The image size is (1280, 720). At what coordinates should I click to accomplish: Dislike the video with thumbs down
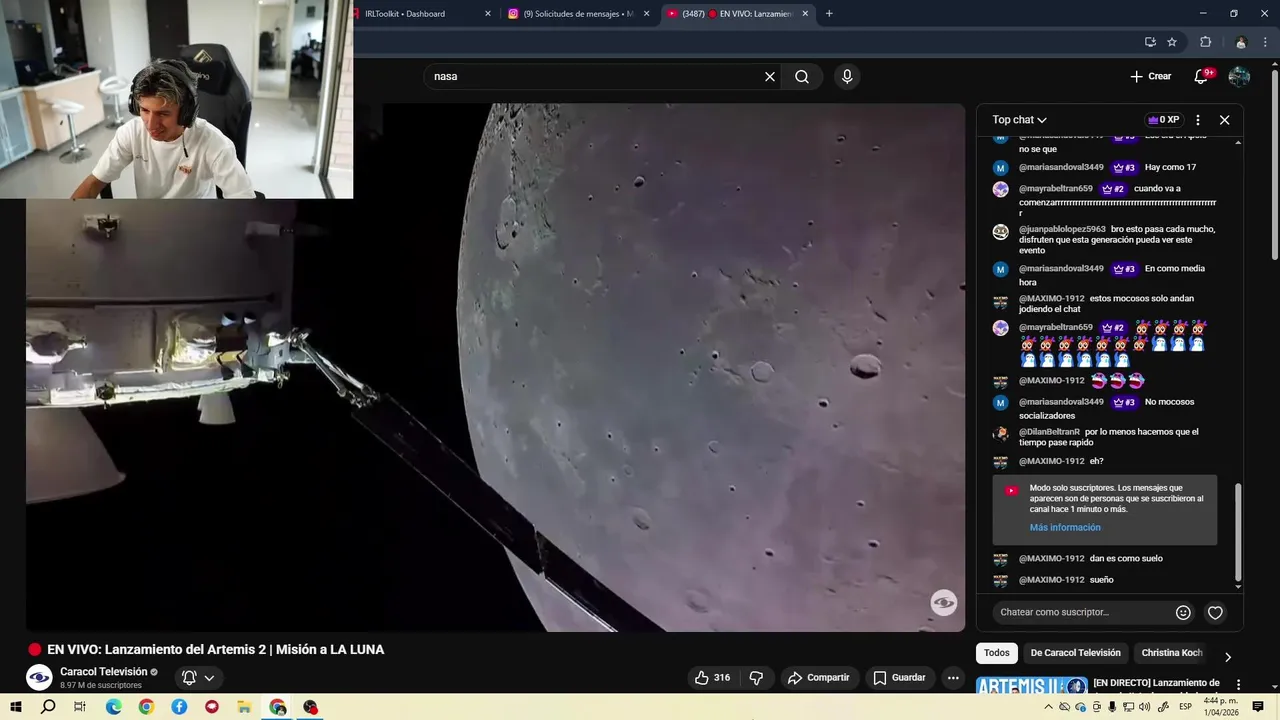[x=756, y=678]
